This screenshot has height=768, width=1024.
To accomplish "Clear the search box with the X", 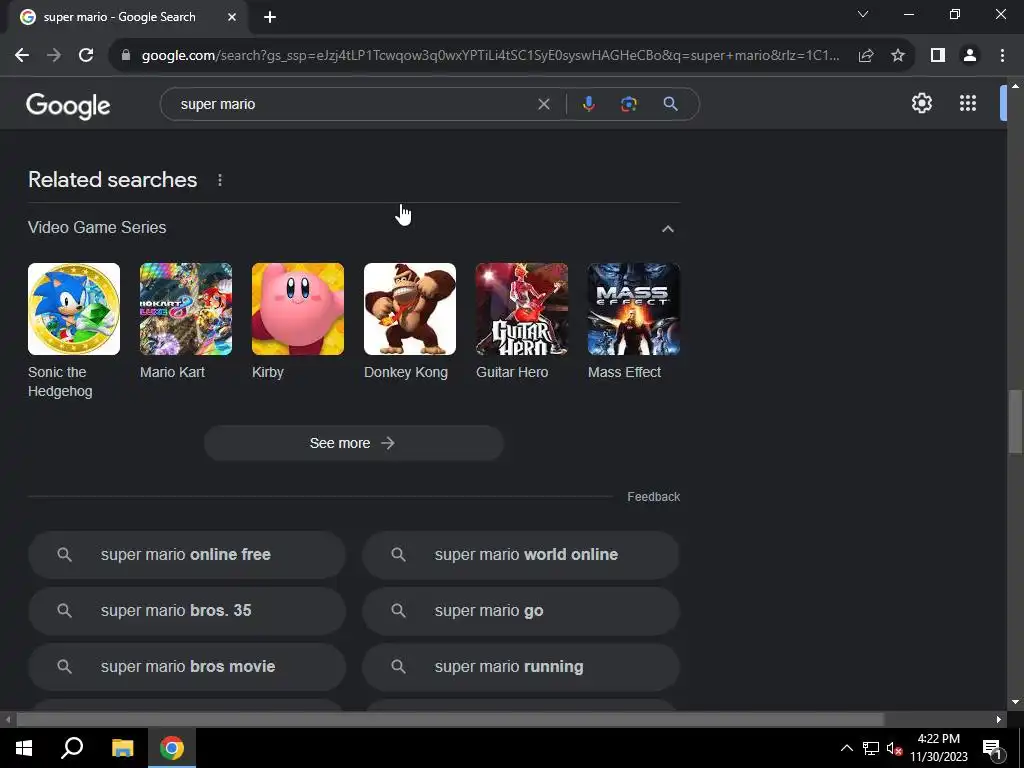I will coord(543,104).
